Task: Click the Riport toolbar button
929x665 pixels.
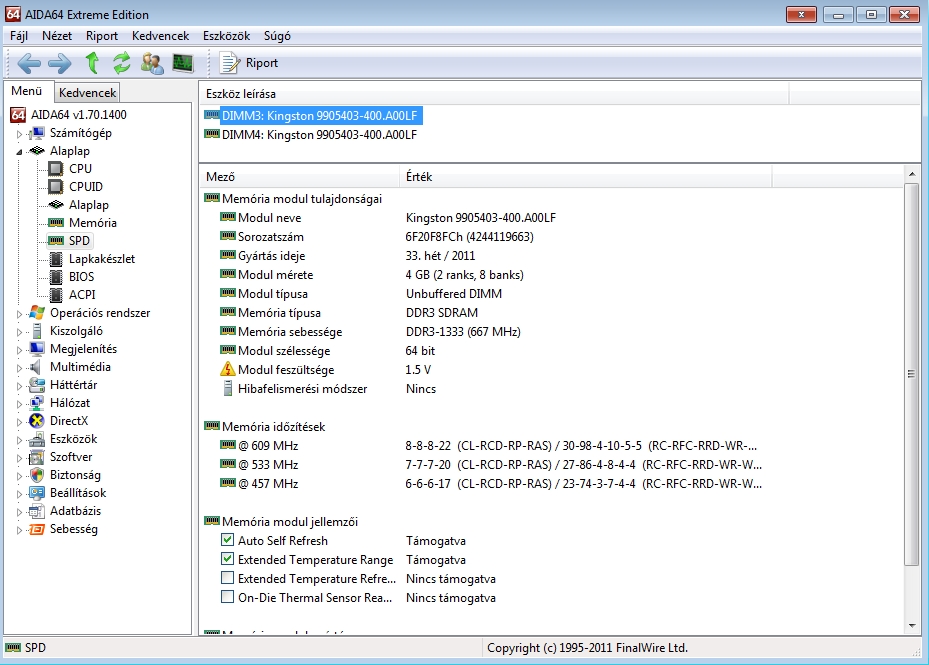Action: [x=249, y=63]
